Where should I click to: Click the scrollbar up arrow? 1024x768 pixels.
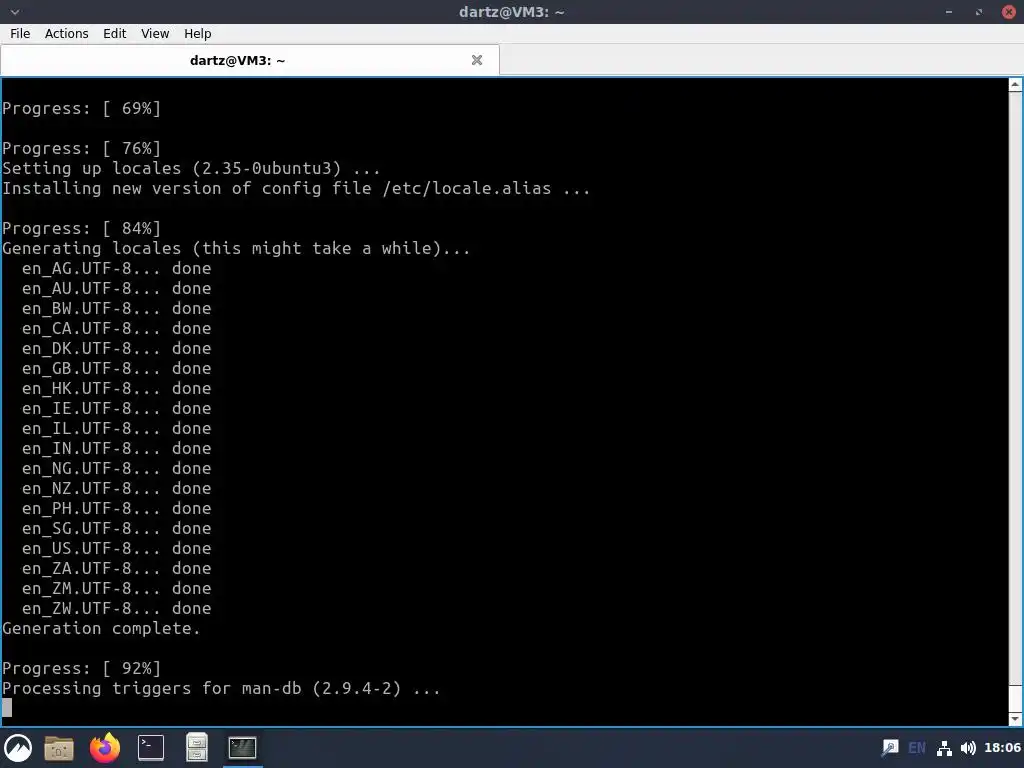1016,85
